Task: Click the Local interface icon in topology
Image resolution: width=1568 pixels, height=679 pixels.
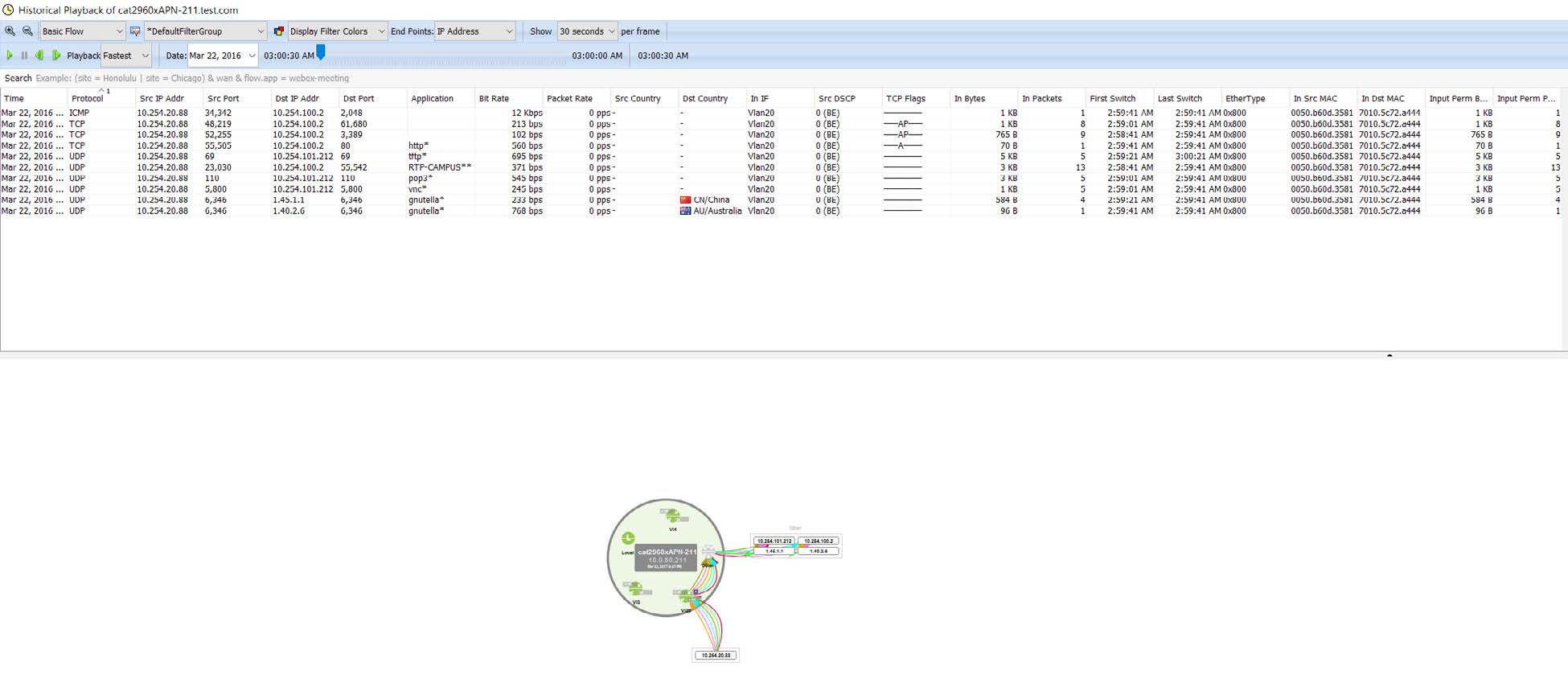Action: [628, 539]
